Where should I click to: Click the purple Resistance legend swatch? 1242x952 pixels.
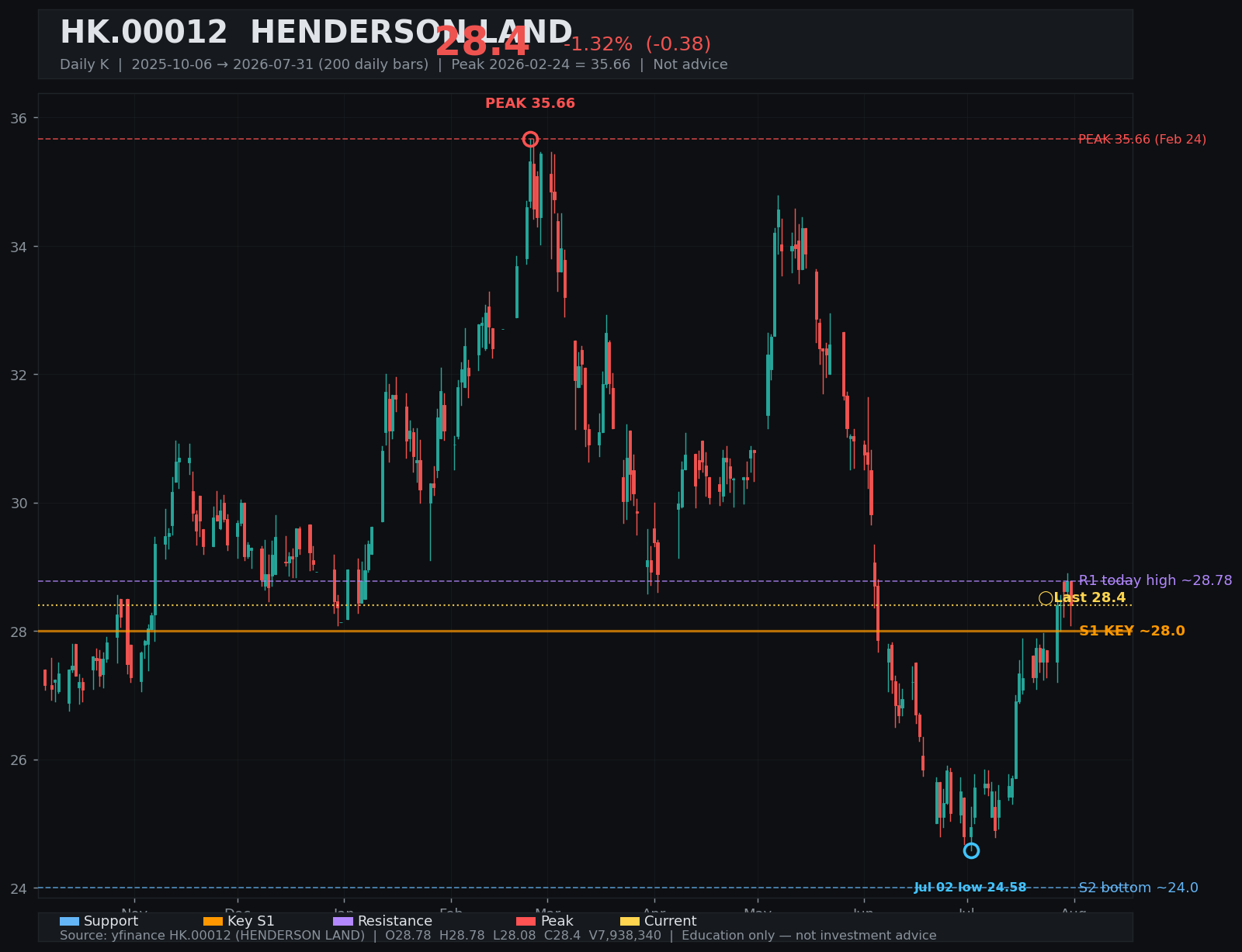[x=343, y=921]
